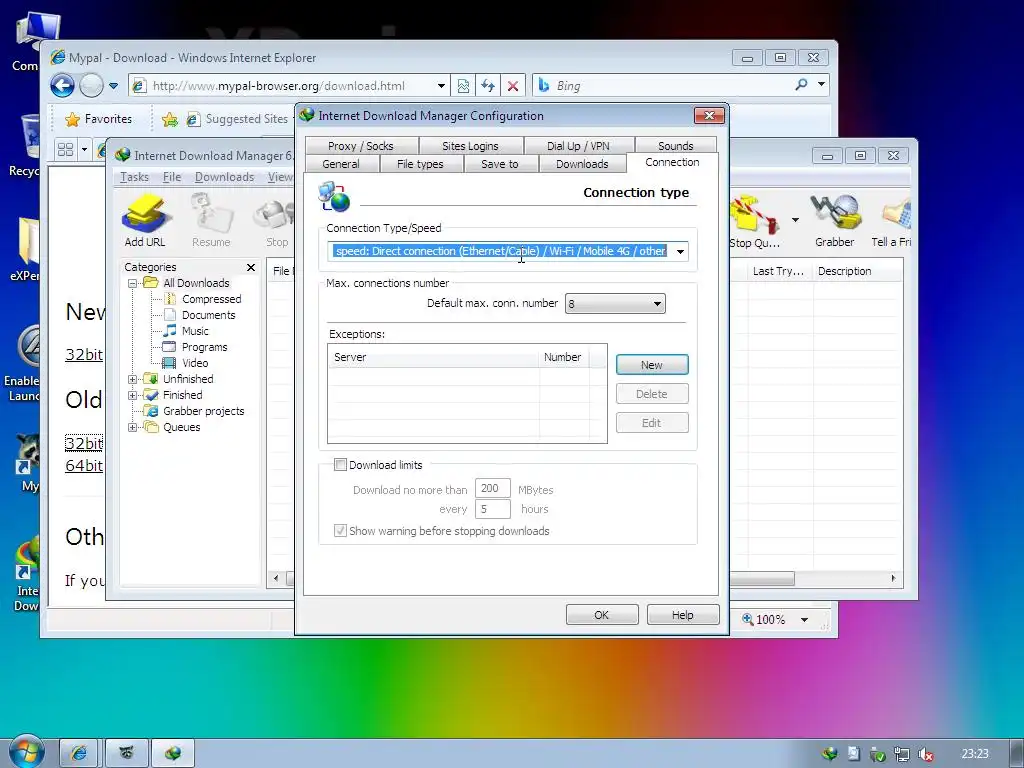Open the recent pages dropdown arrow
Image resolution: width=1024 pixels, height=768 pixels.
113,86
